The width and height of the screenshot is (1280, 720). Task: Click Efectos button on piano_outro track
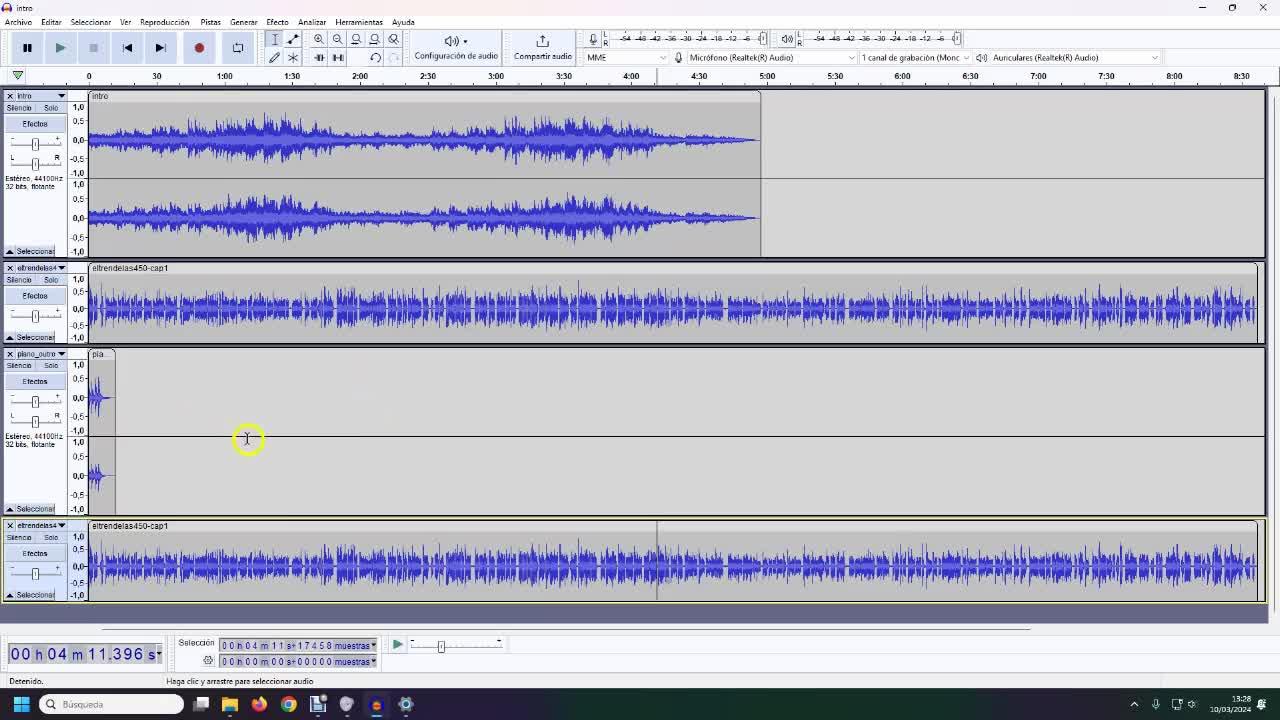pyautogui.click(x=35, y=382)
